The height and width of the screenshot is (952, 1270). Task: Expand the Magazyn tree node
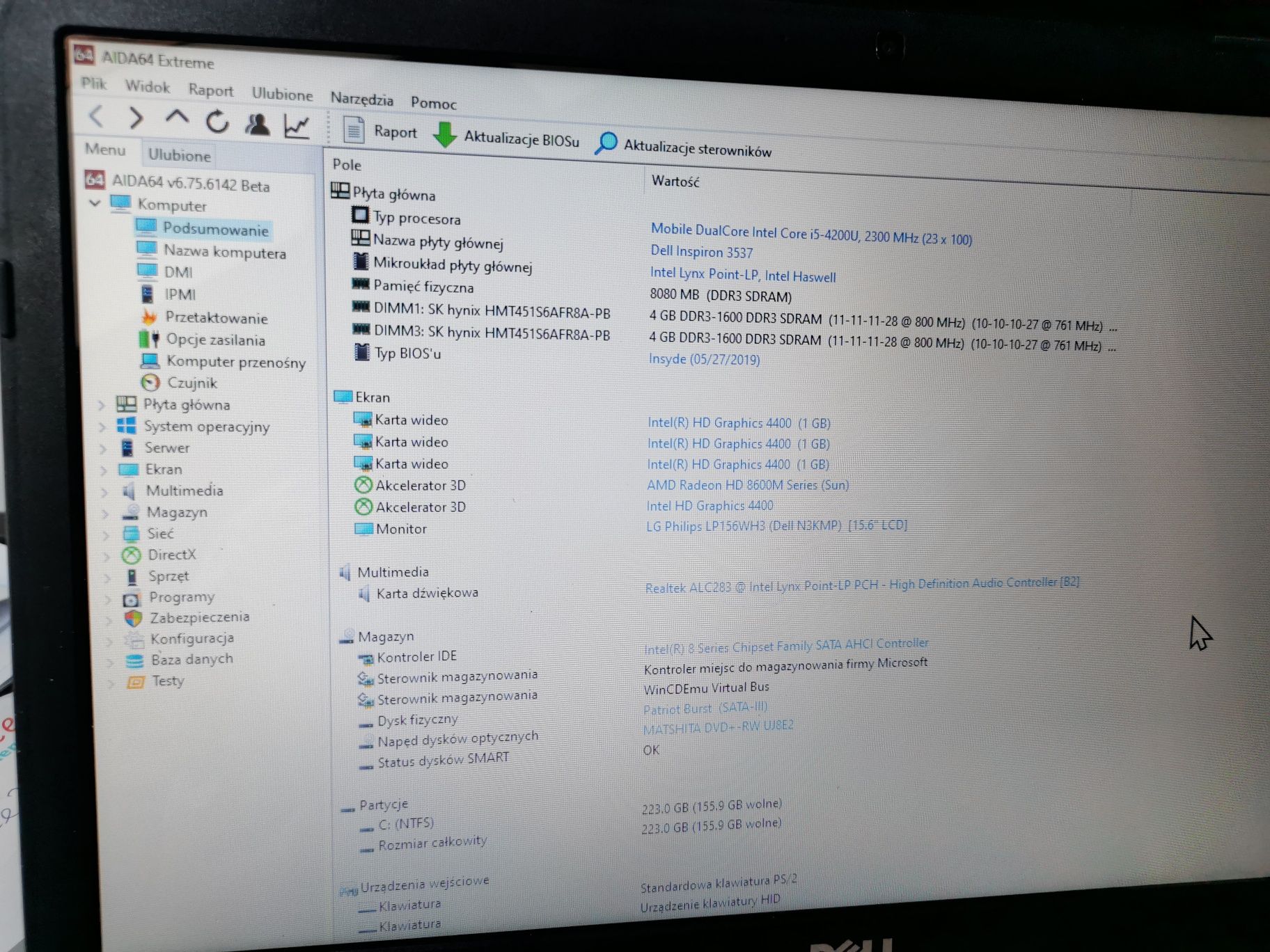(106, 513)
